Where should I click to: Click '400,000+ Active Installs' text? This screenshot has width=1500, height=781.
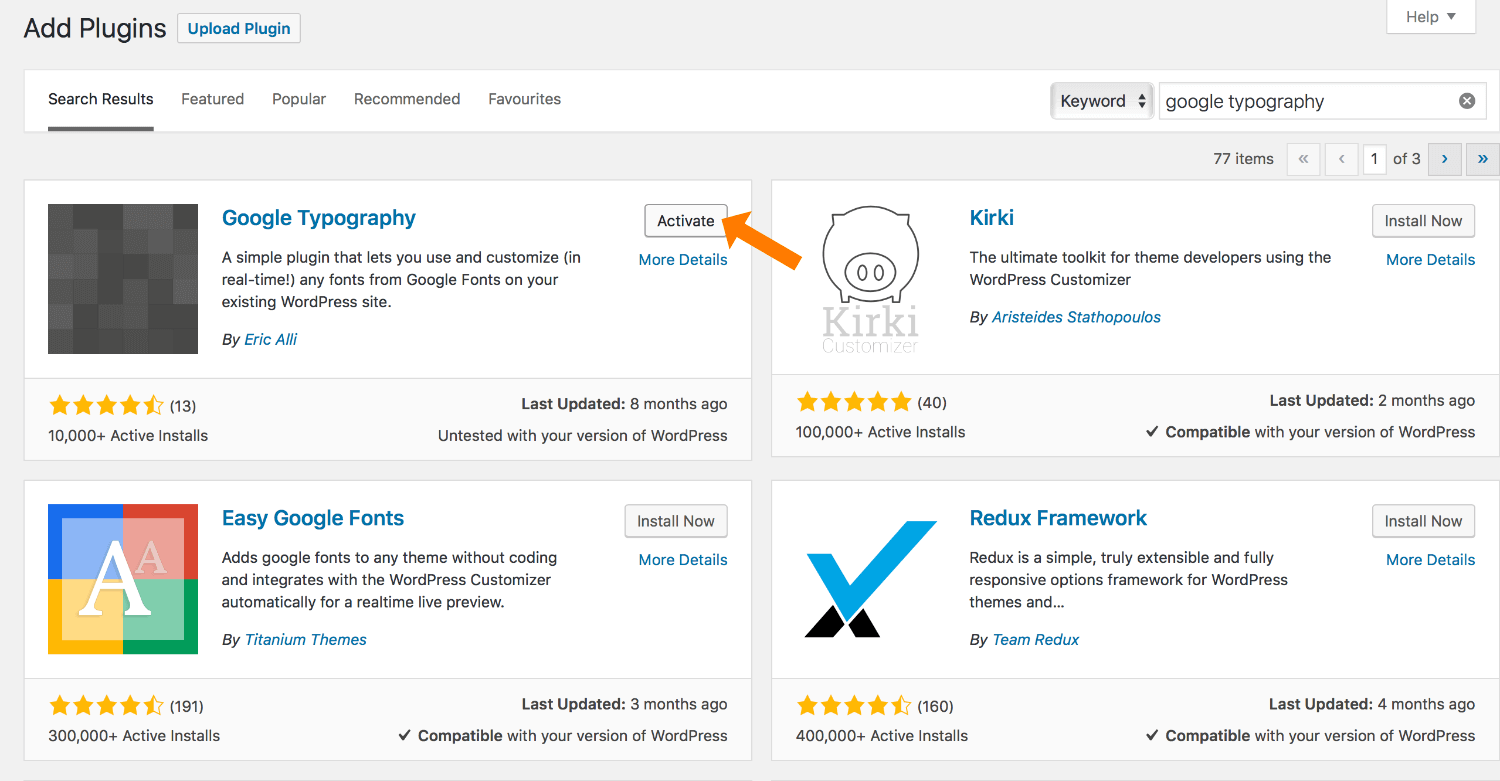tap(882, 735)
